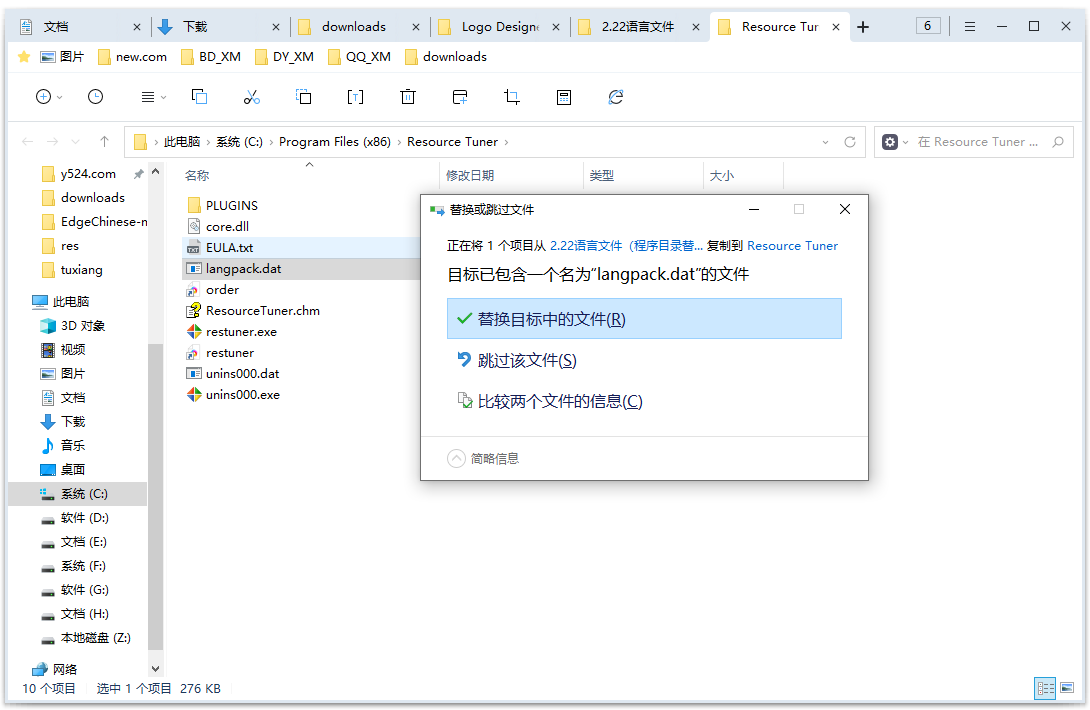Image resolution: width=1090 pixels, height=710 pixels.
Task: Choose 跳过该文件(S) option
Action: [x=644, y=360]
